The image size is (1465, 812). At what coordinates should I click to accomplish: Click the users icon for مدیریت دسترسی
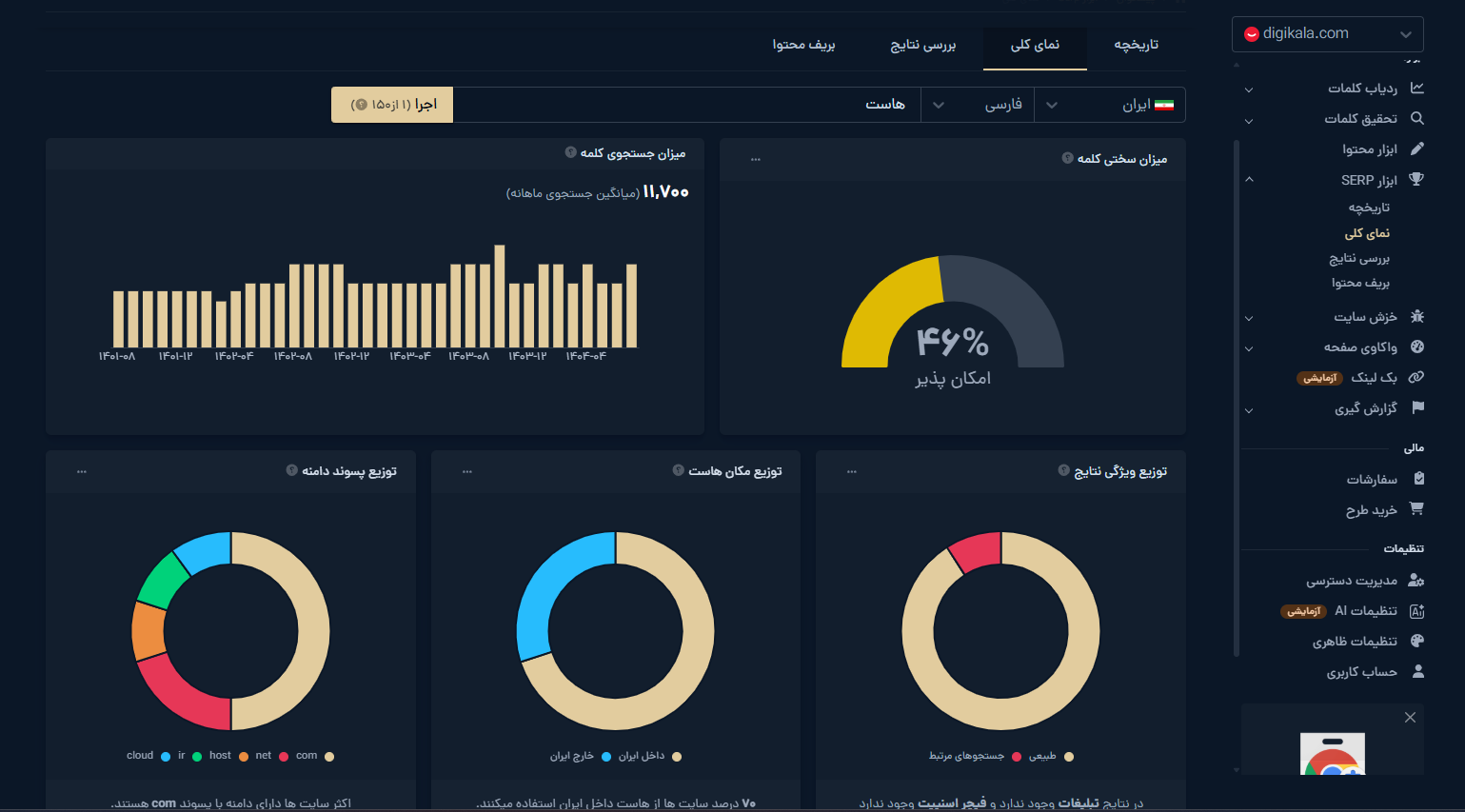[x=1416, y=580]
